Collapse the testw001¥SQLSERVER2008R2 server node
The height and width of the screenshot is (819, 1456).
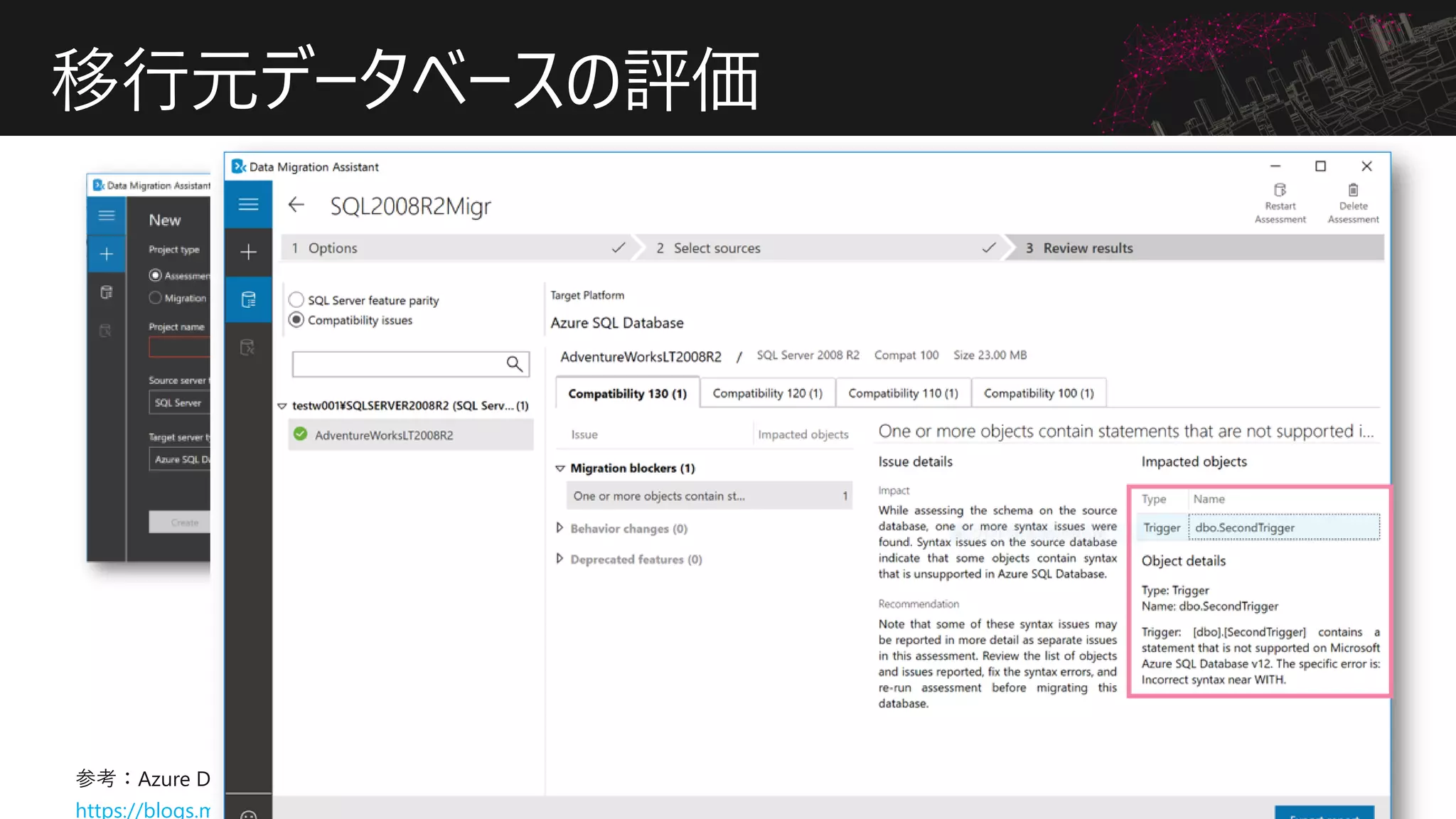pyautogui.click(x=282, y=406)
